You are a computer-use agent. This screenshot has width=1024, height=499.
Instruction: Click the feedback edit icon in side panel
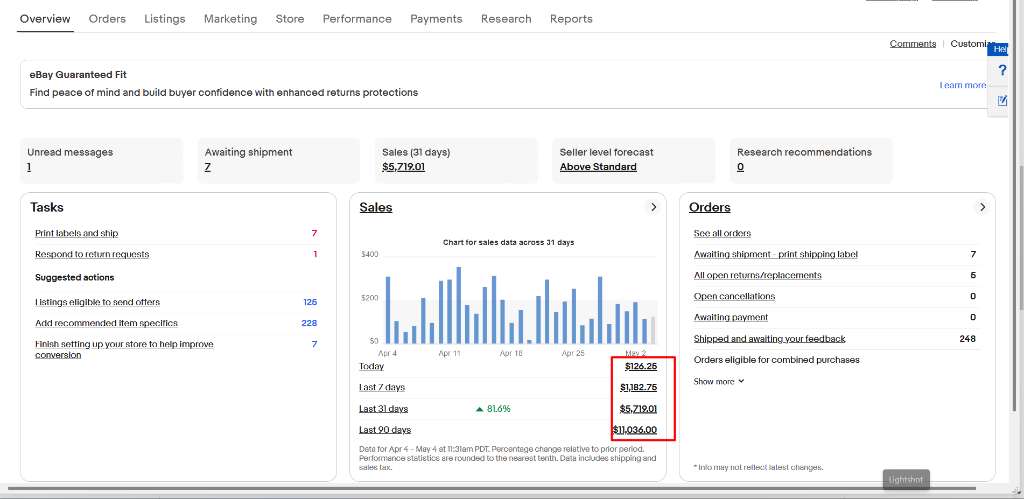pos(1002,101)
